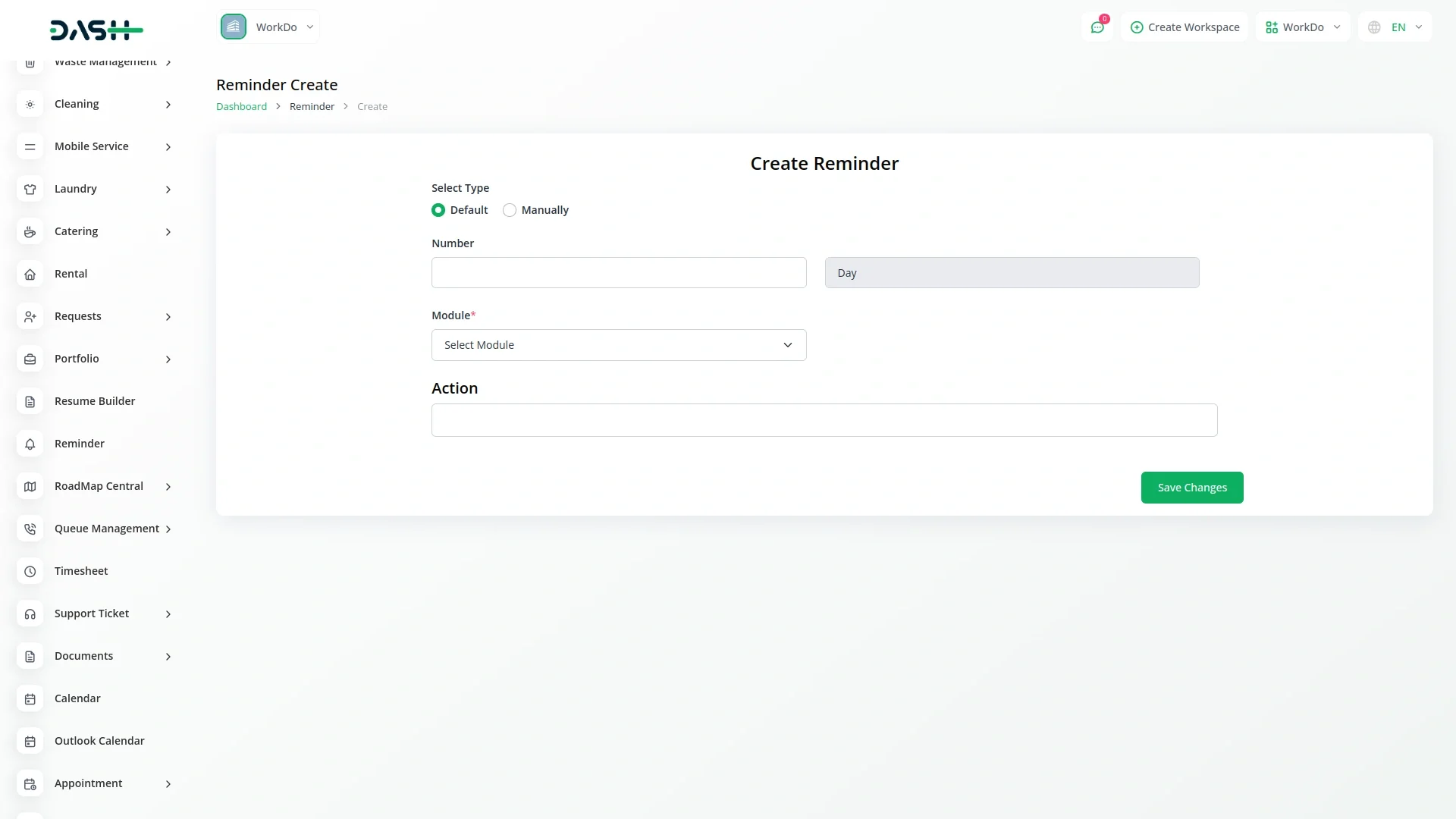1456x819 pixels.
Task: Go to the Dashboard breadcrumb link
Action: (x=241, y=106)
